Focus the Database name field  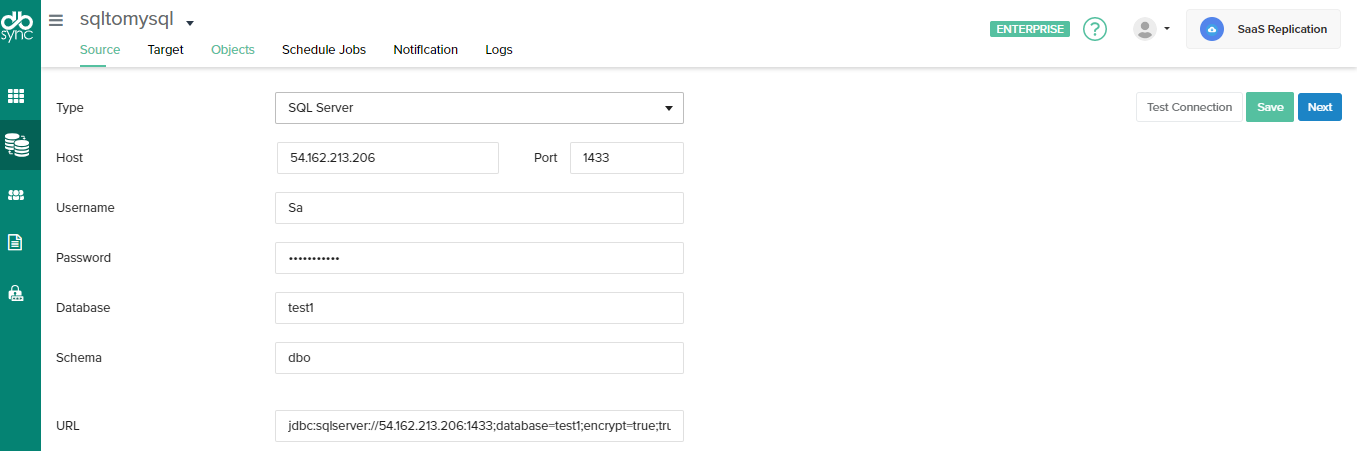pyautogui.click(x=479, y=308)
